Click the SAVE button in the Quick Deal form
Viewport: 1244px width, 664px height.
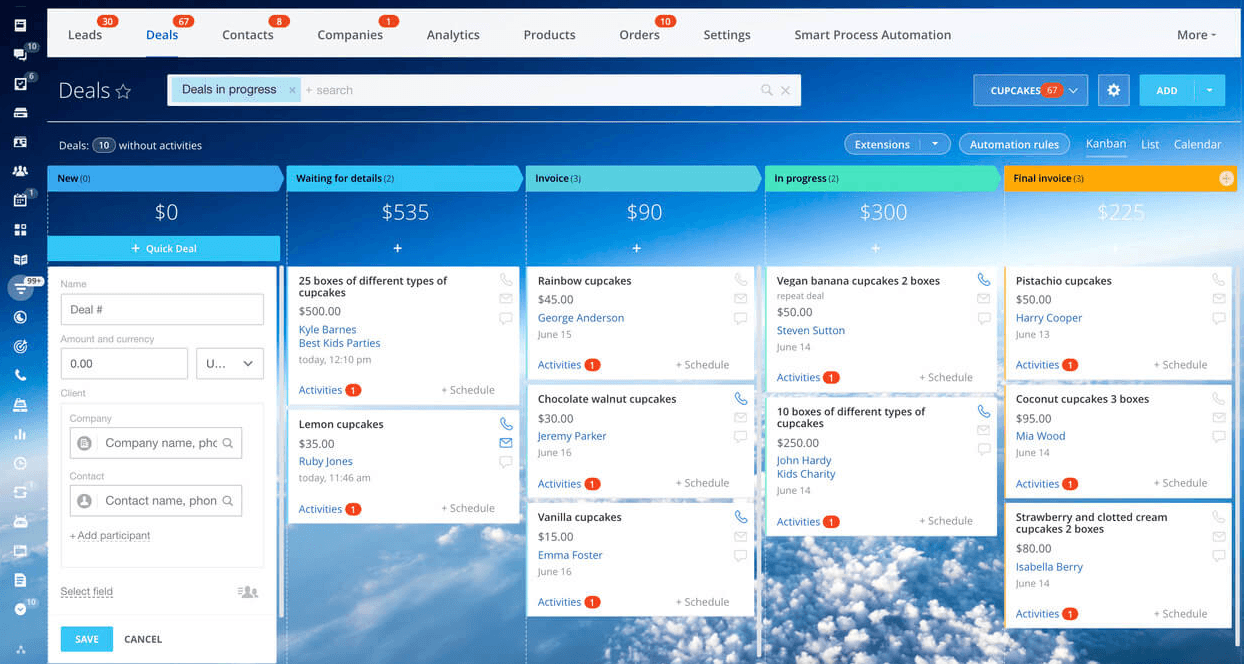[x=86, y=639]
